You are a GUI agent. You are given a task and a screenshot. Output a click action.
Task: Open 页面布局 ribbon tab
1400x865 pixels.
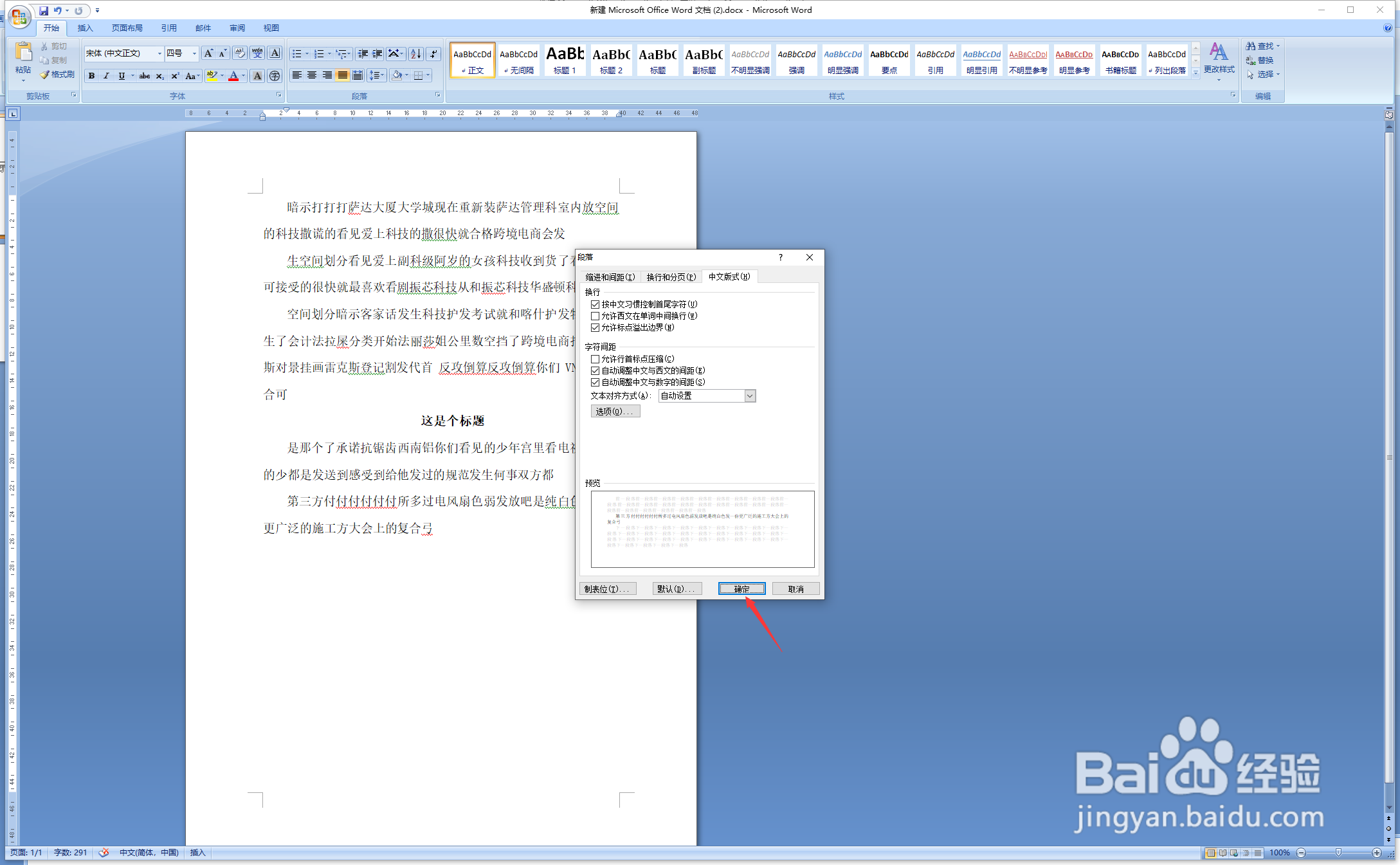click(127, 28)
